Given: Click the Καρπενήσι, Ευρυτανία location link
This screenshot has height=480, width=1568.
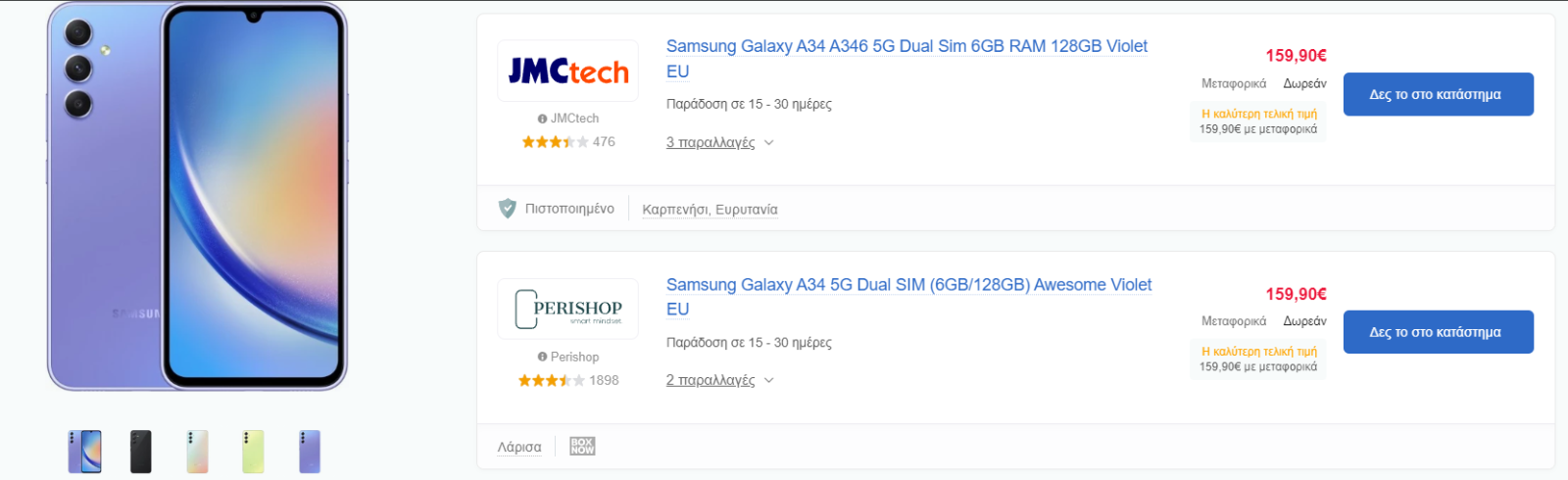Looking at the screenshot, I should click(x=710, y=210).
